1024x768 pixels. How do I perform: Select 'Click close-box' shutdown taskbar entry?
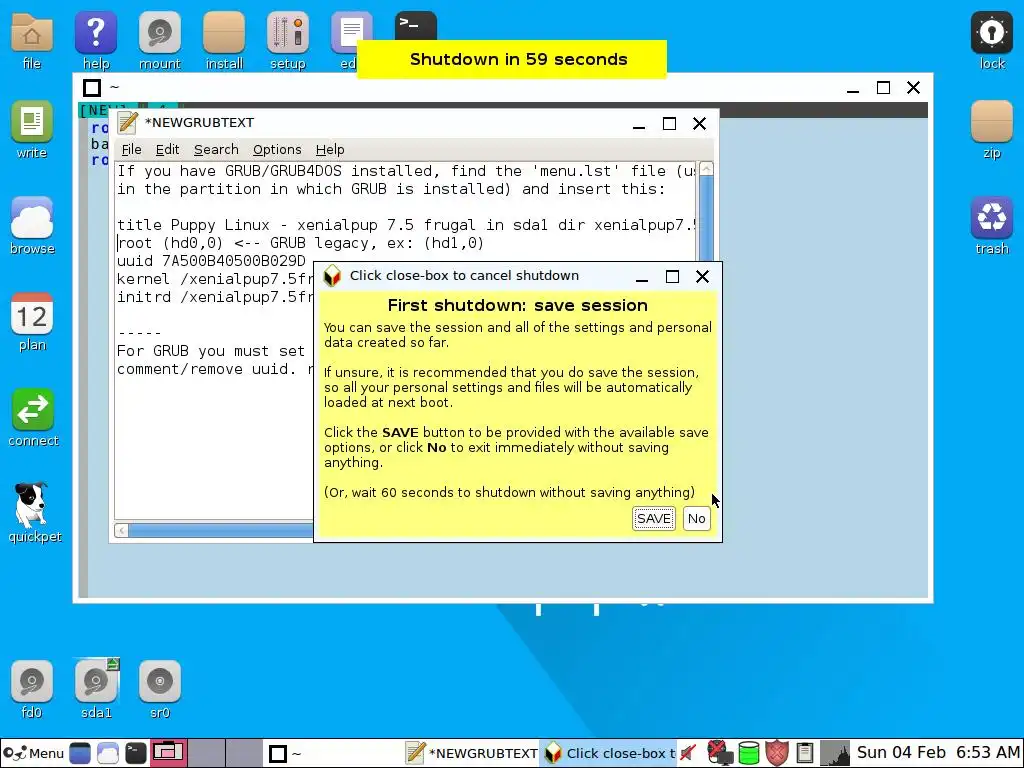click(x=609, y=754)
